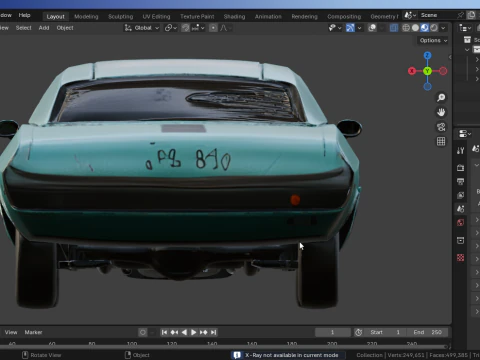Open viewport shading options dropdown
480x360 pixels.
(x=443, y=28)
